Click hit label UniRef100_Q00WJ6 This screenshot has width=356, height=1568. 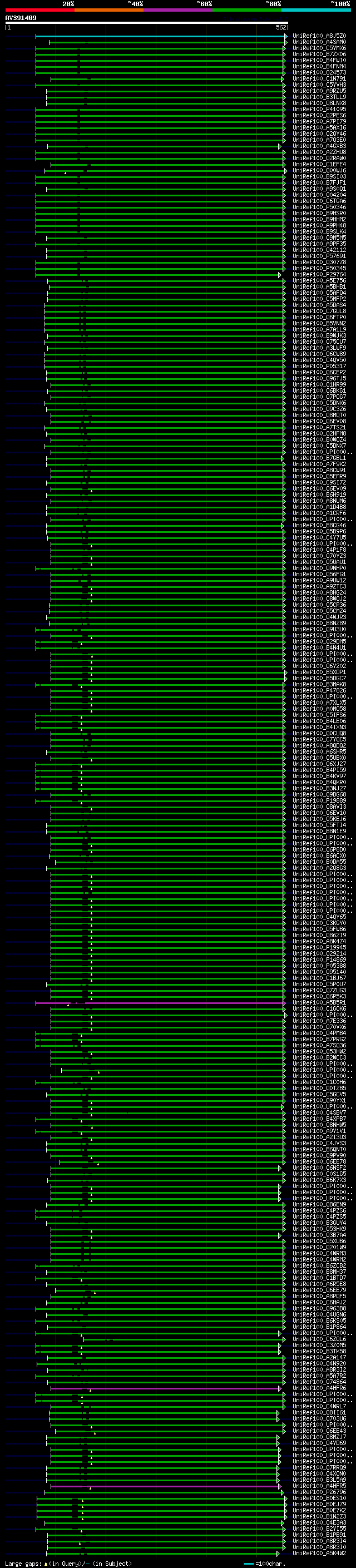click(319, 170)
